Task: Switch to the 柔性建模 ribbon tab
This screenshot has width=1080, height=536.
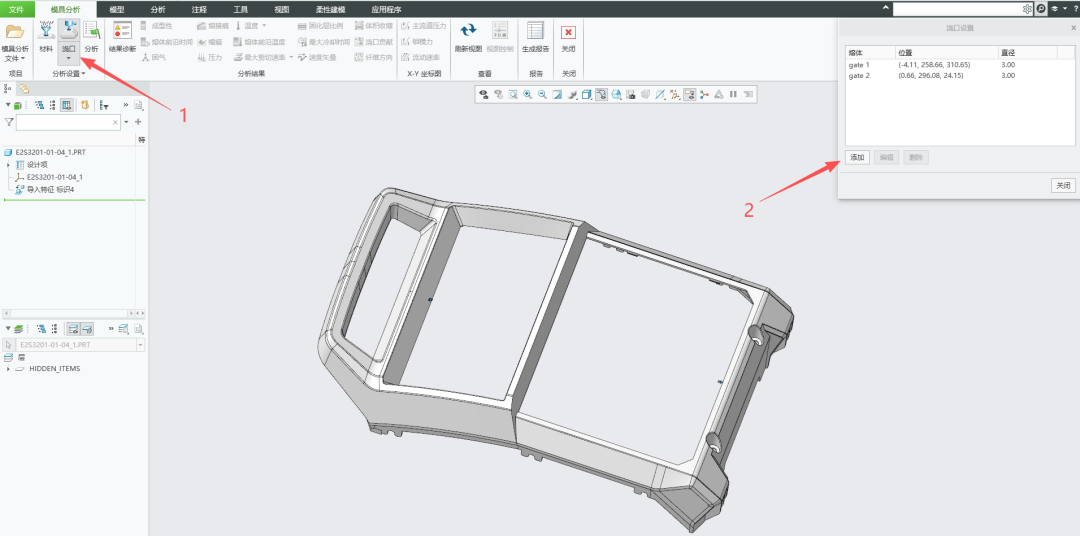Action: pos(331,10)
